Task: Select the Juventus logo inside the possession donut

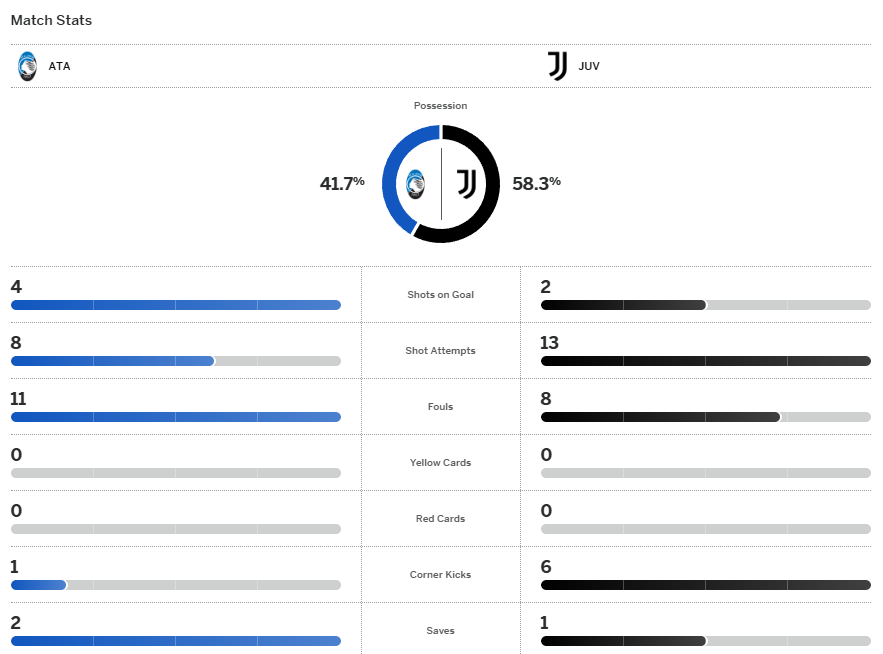Action: coord(466,184)
